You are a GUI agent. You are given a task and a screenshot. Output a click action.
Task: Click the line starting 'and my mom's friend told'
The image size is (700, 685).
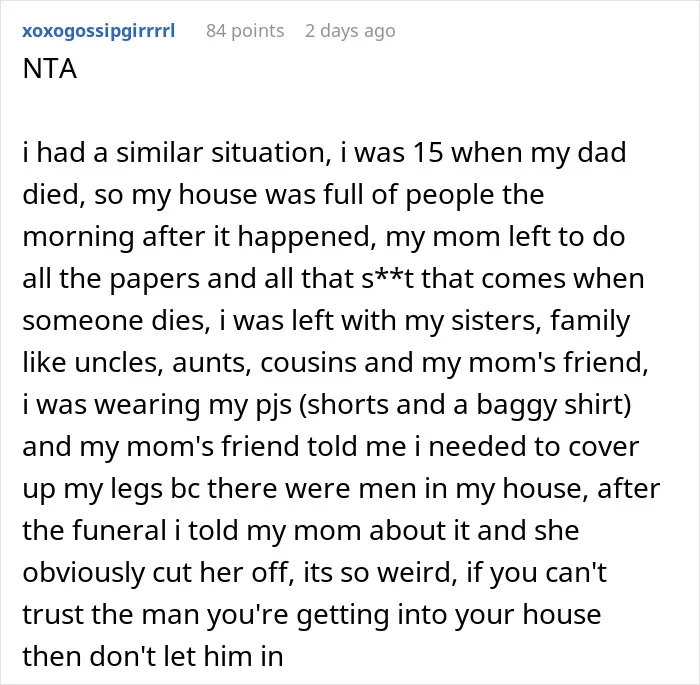(x=331, y=447)
